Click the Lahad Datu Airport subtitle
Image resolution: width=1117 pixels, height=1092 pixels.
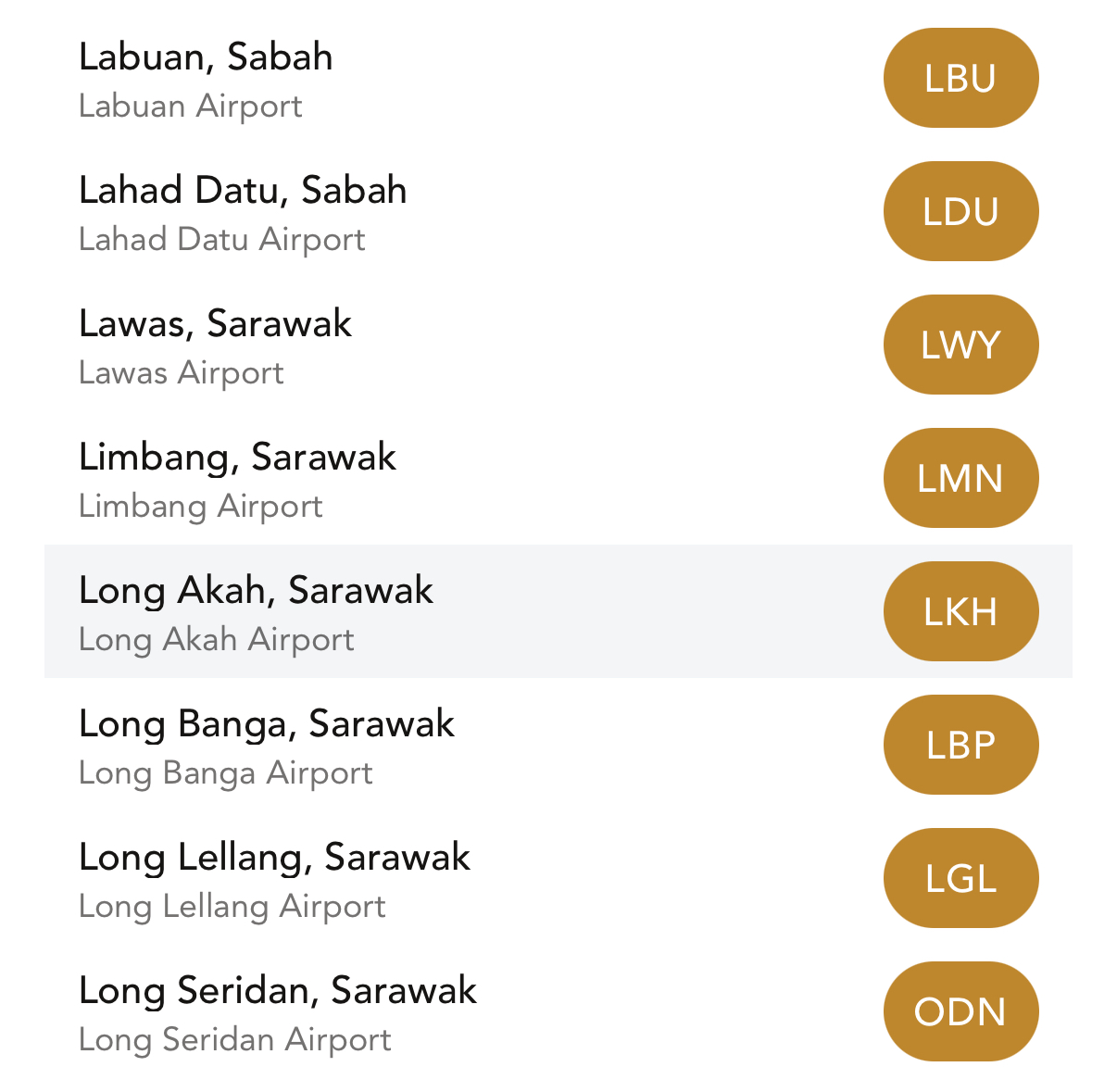(222, 240)
